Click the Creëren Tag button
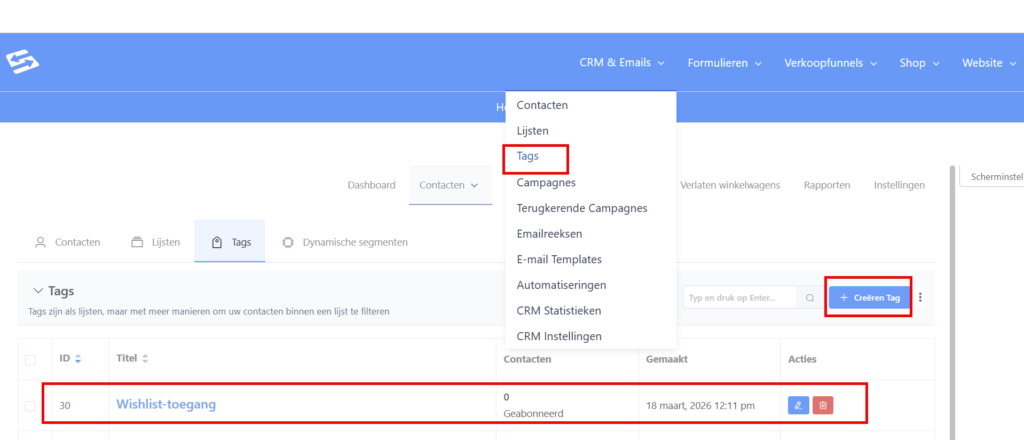The width and height of the screenshot is (1024, 440). [869, 297]
